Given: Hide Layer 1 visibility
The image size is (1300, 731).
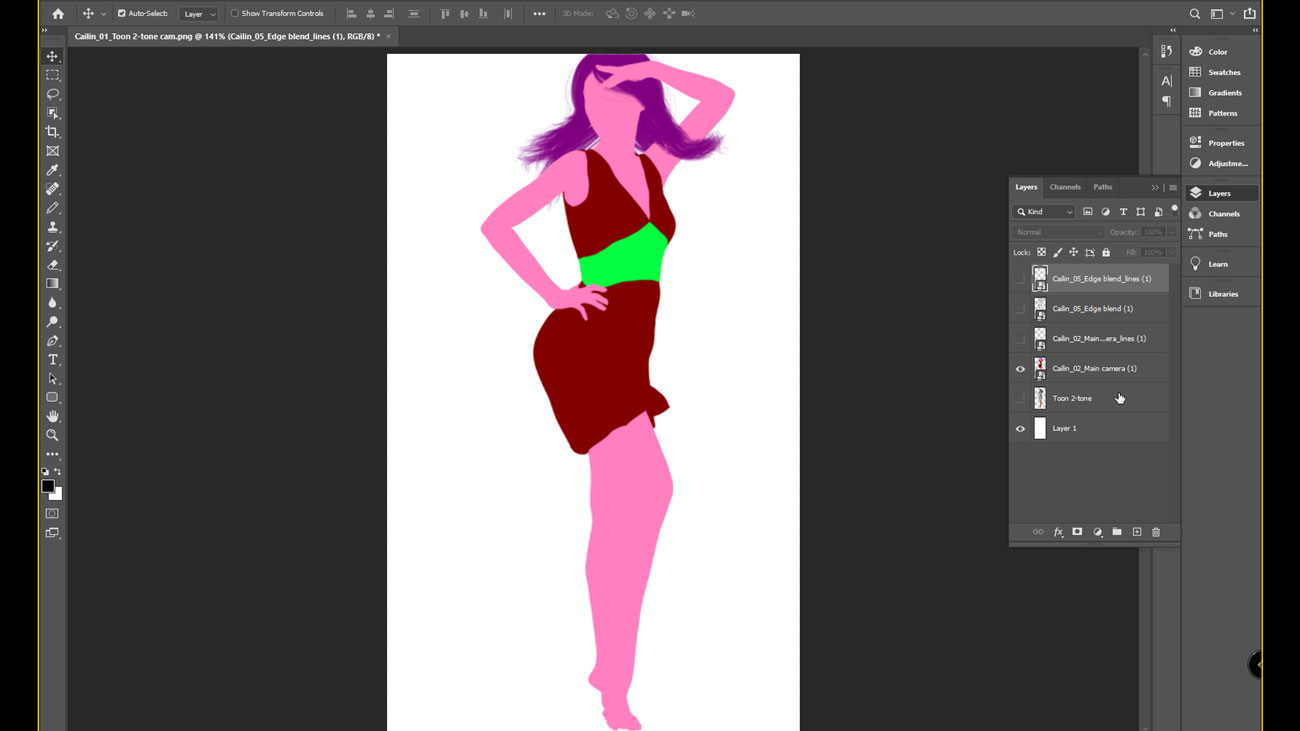Looking at the screenshot, I should pos(1020,428).
